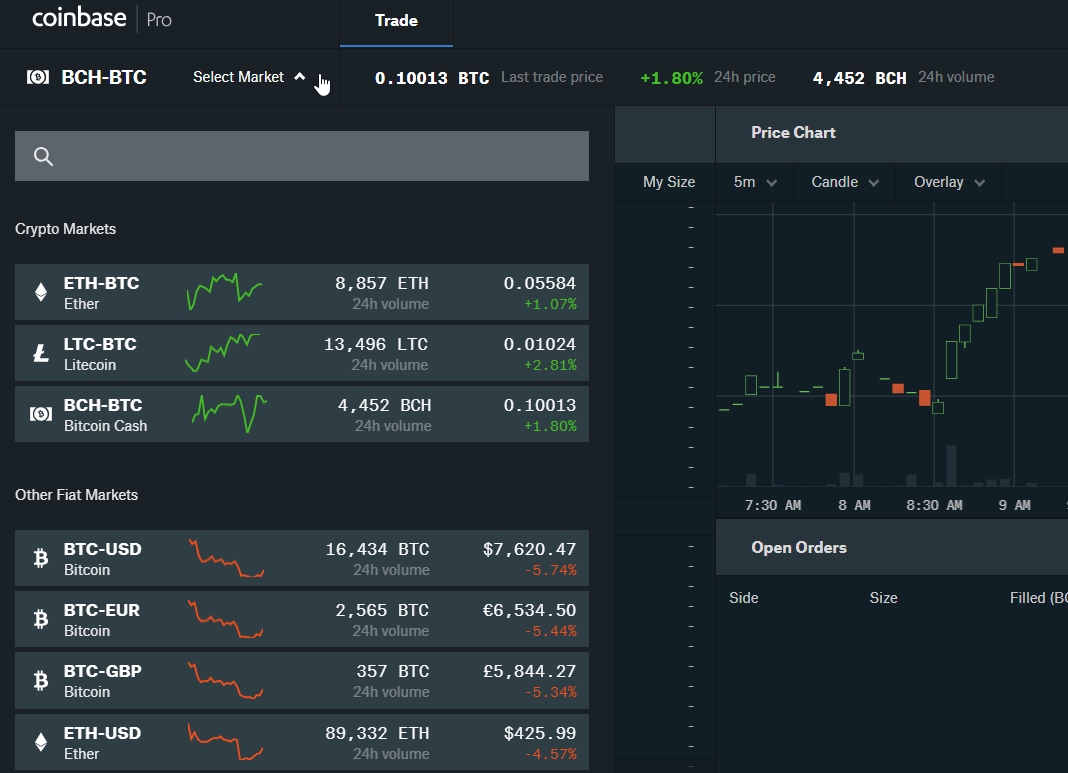Click the -5.74% change in BTC-USD row
The height and width of the screenshot is (773, 1068).
550,570
